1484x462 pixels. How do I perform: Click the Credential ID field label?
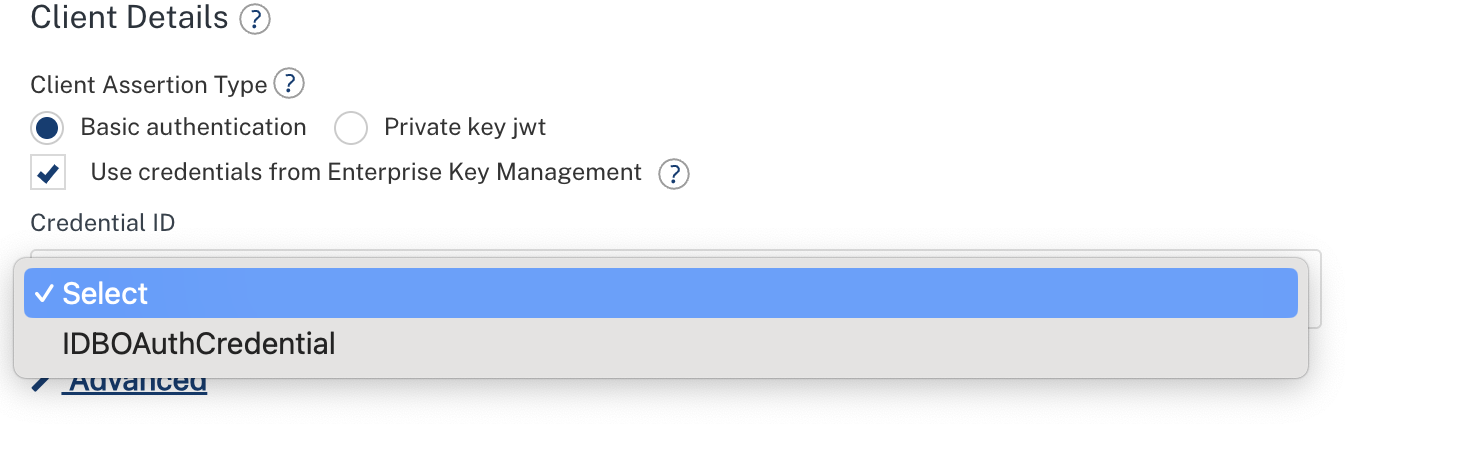click(x=103, y=223)
